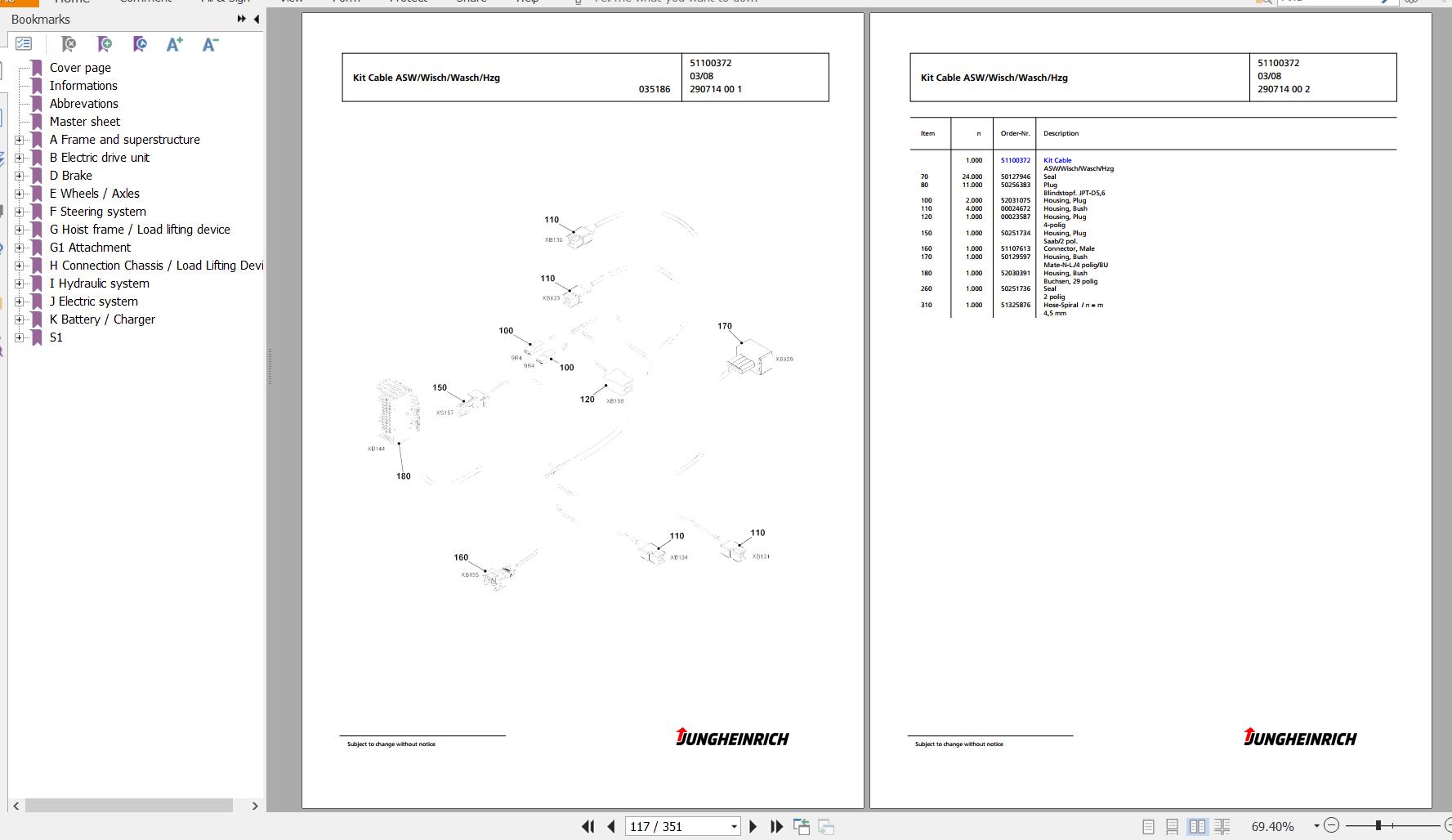Switch to single page view
This screenshot has width=1452, height=840.
(x=1148, y=827)
